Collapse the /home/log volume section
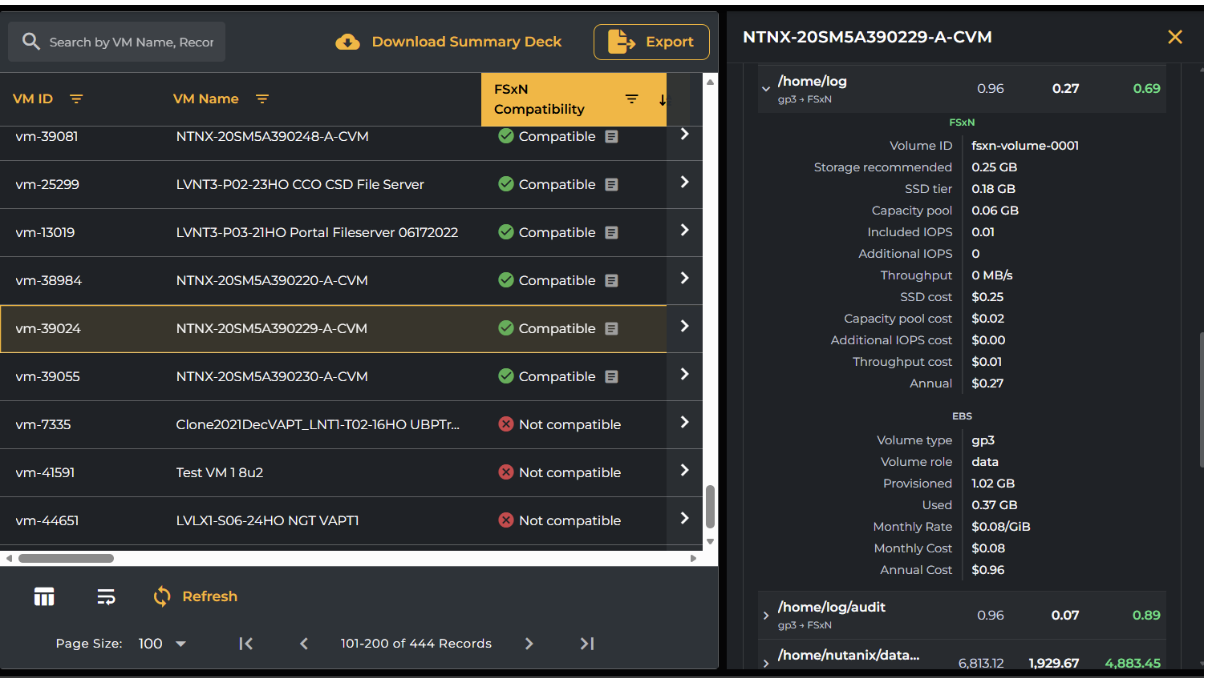The width and height of the screenshot is (1208, 678). pyautogui.click(x=766, y=89)
